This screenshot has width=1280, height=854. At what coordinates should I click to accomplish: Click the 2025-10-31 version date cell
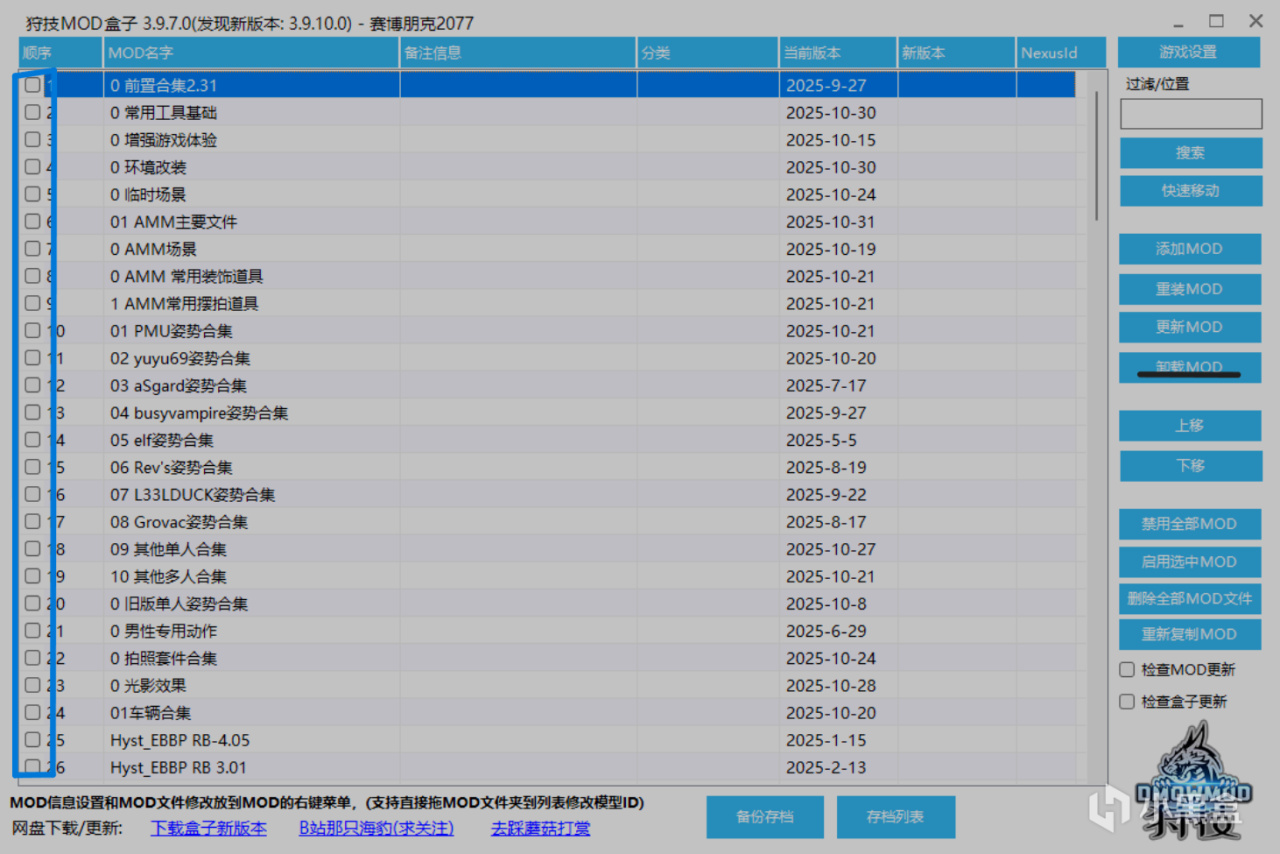click(831, 222)
